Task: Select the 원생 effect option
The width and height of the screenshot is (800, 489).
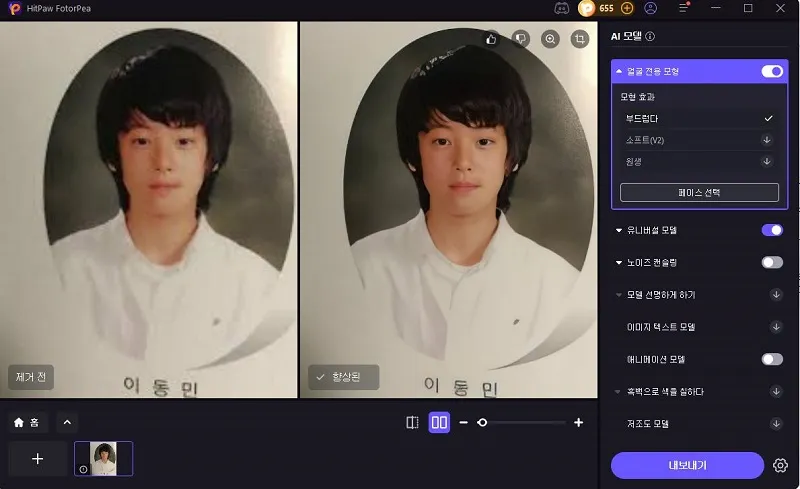Action: point(699,161)
